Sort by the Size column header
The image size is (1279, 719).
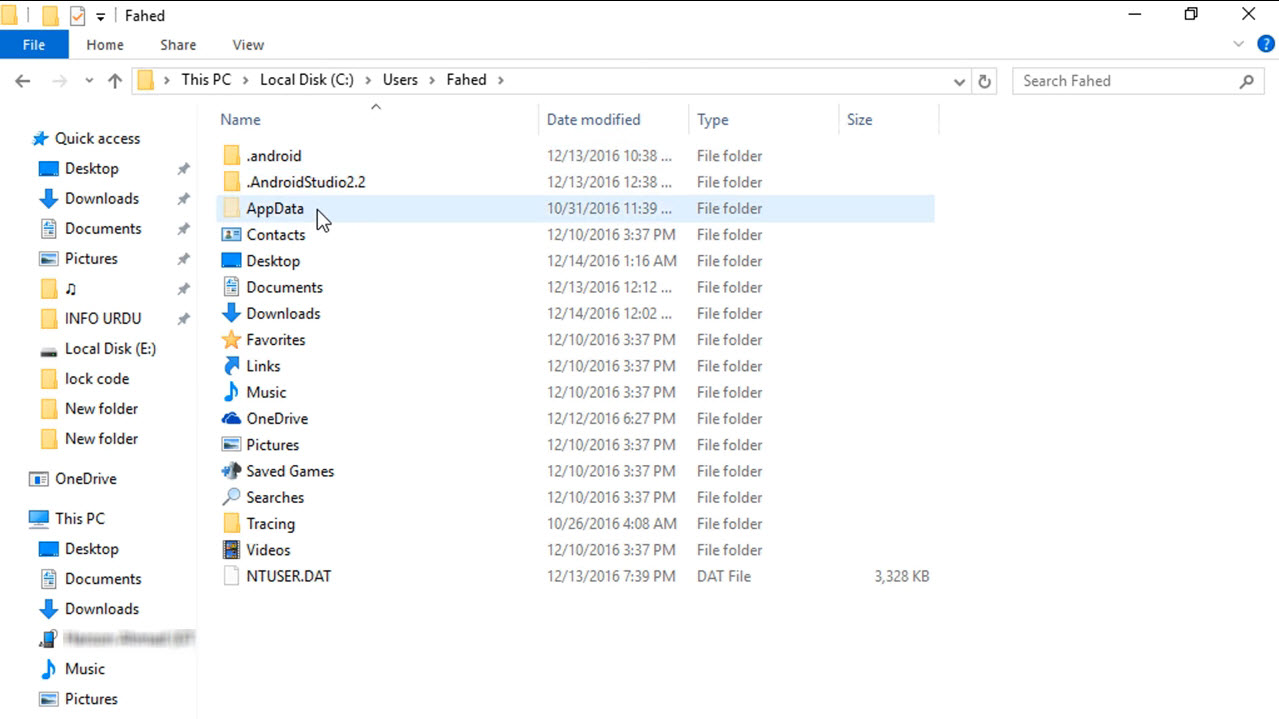[859, 119]
